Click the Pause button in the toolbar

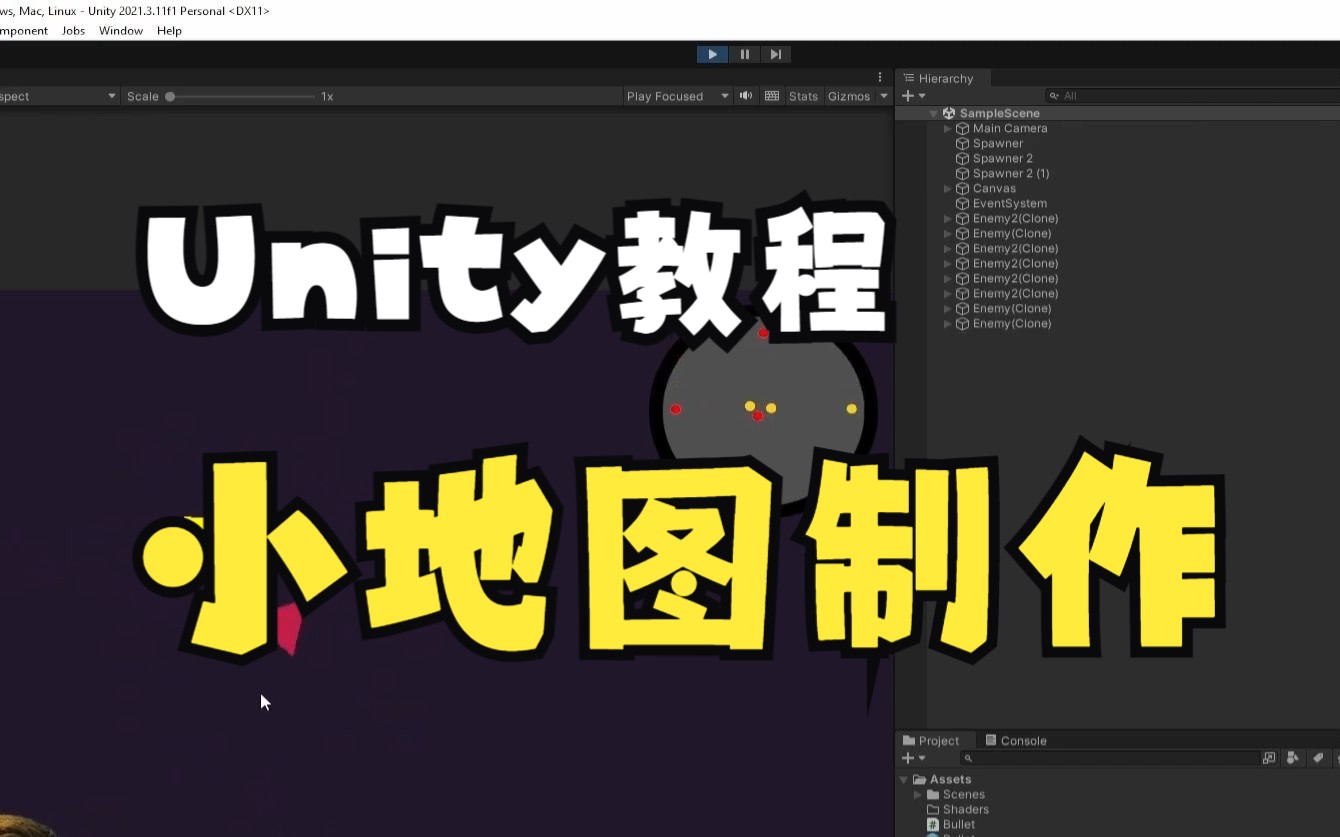tap(744, 54)
